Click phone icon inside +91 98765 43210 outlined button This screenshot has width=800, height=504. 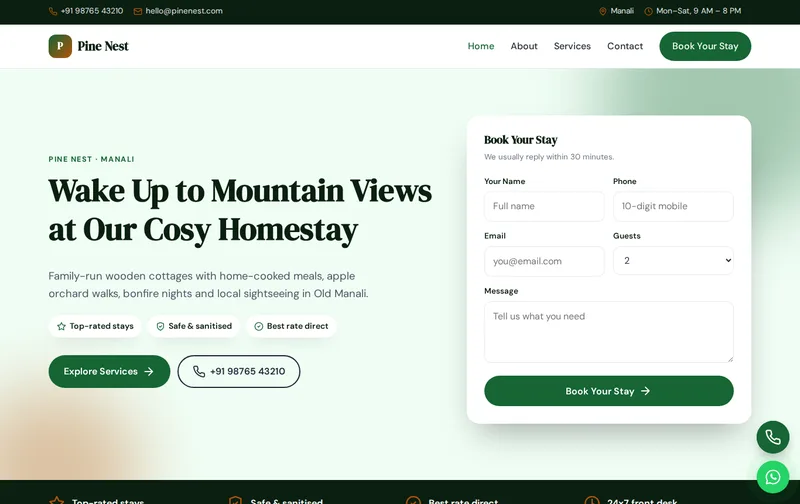199,371
